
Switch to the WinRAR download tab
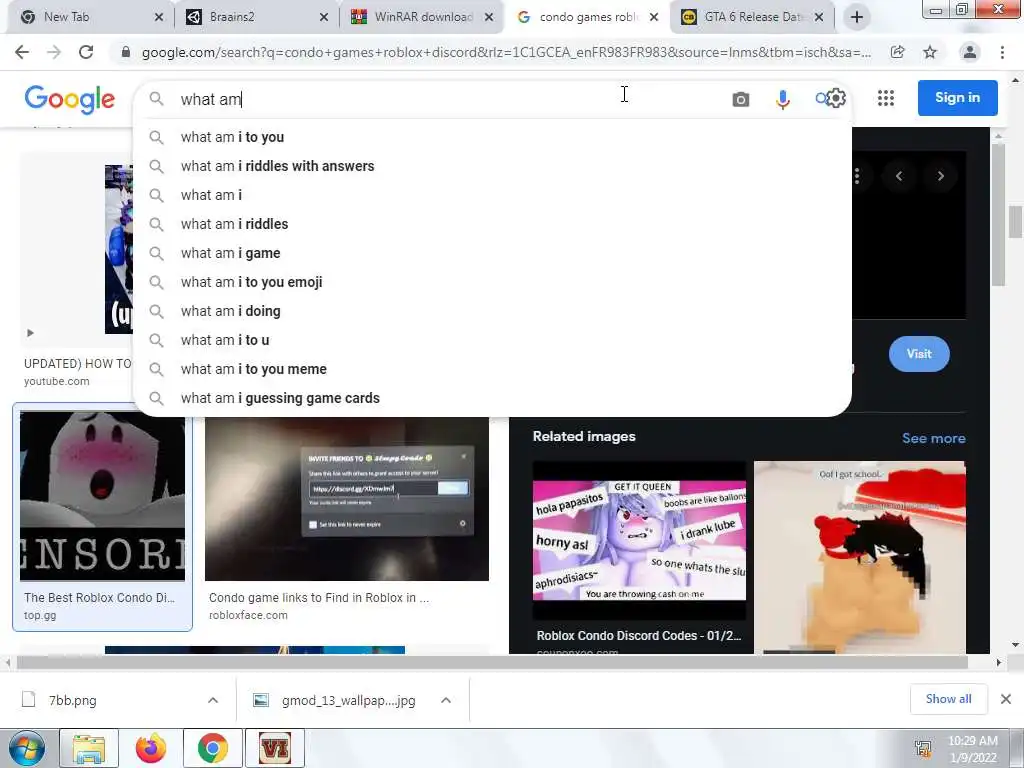click(x=421, y=17)
